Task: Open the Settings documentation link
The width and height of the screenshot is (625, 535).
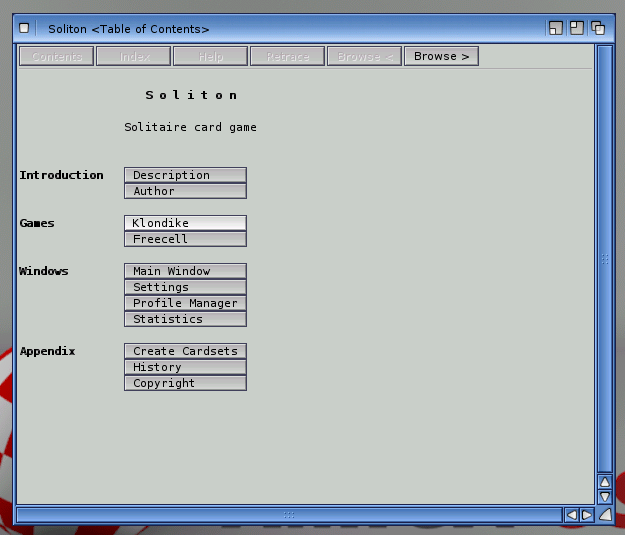Action: click(185, 287)
